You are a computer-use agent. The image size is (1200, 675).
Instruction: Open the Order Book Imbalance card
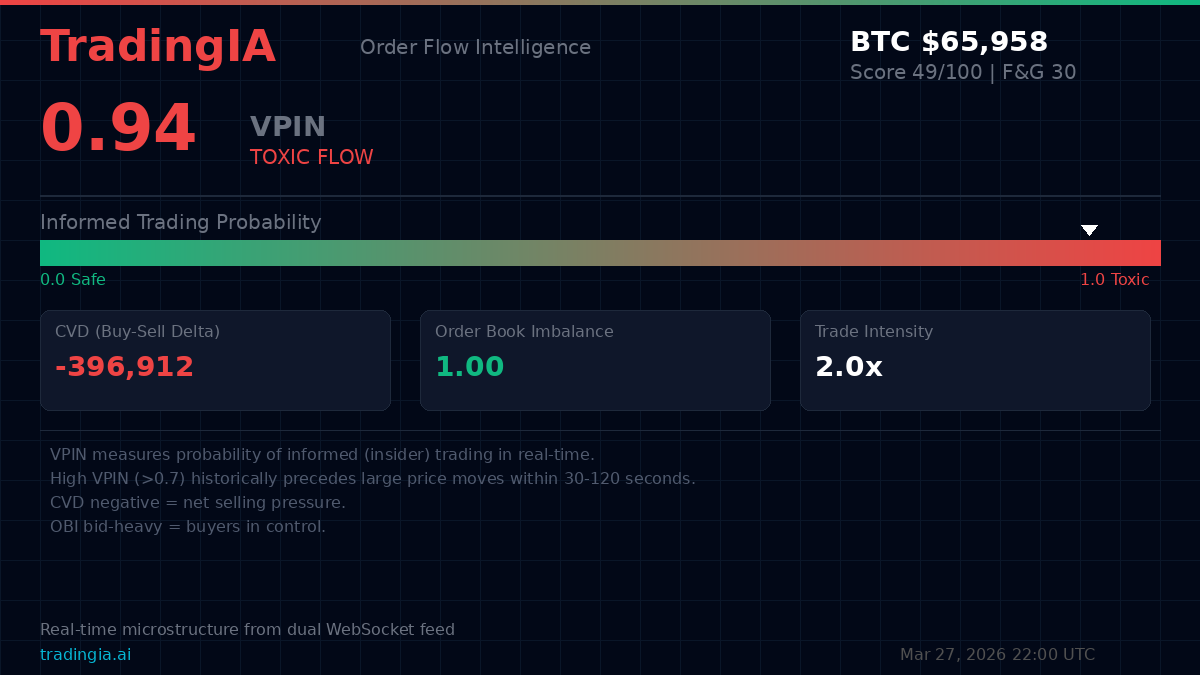[595, 360]
